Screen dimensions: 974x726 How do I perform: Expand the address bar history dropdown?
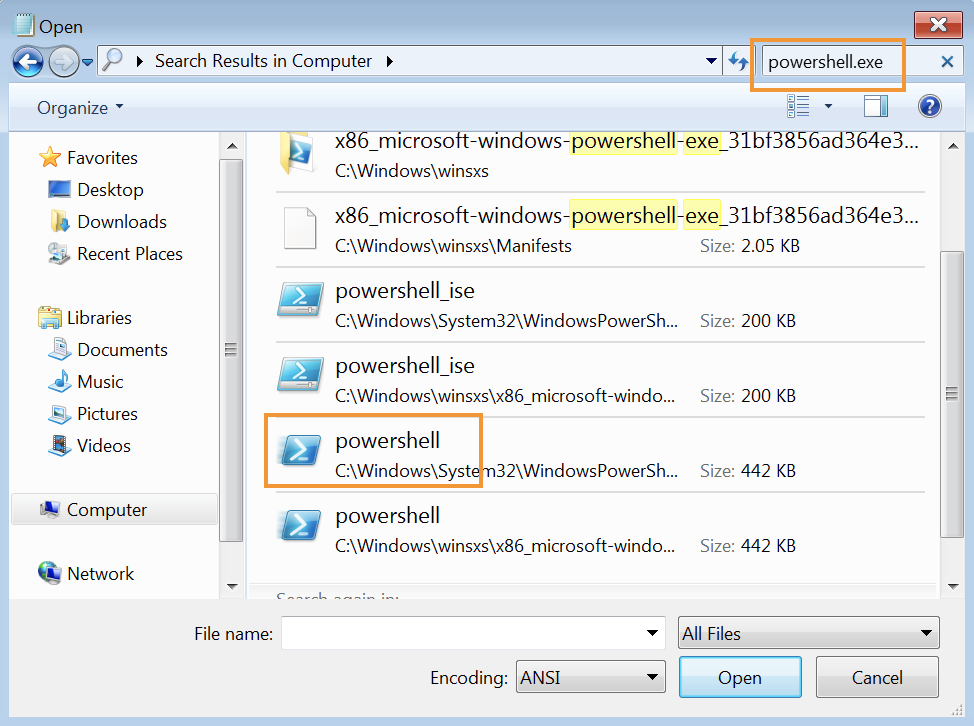[711, 61]
